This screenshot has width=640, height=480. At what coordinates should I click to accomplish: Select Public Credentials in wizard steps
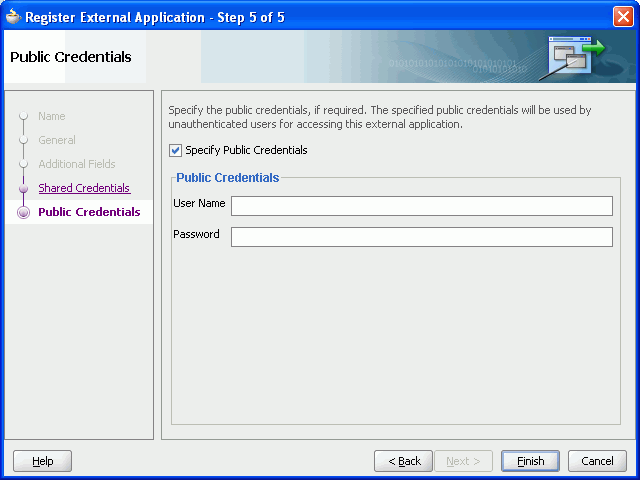click(x=89, y=212)
